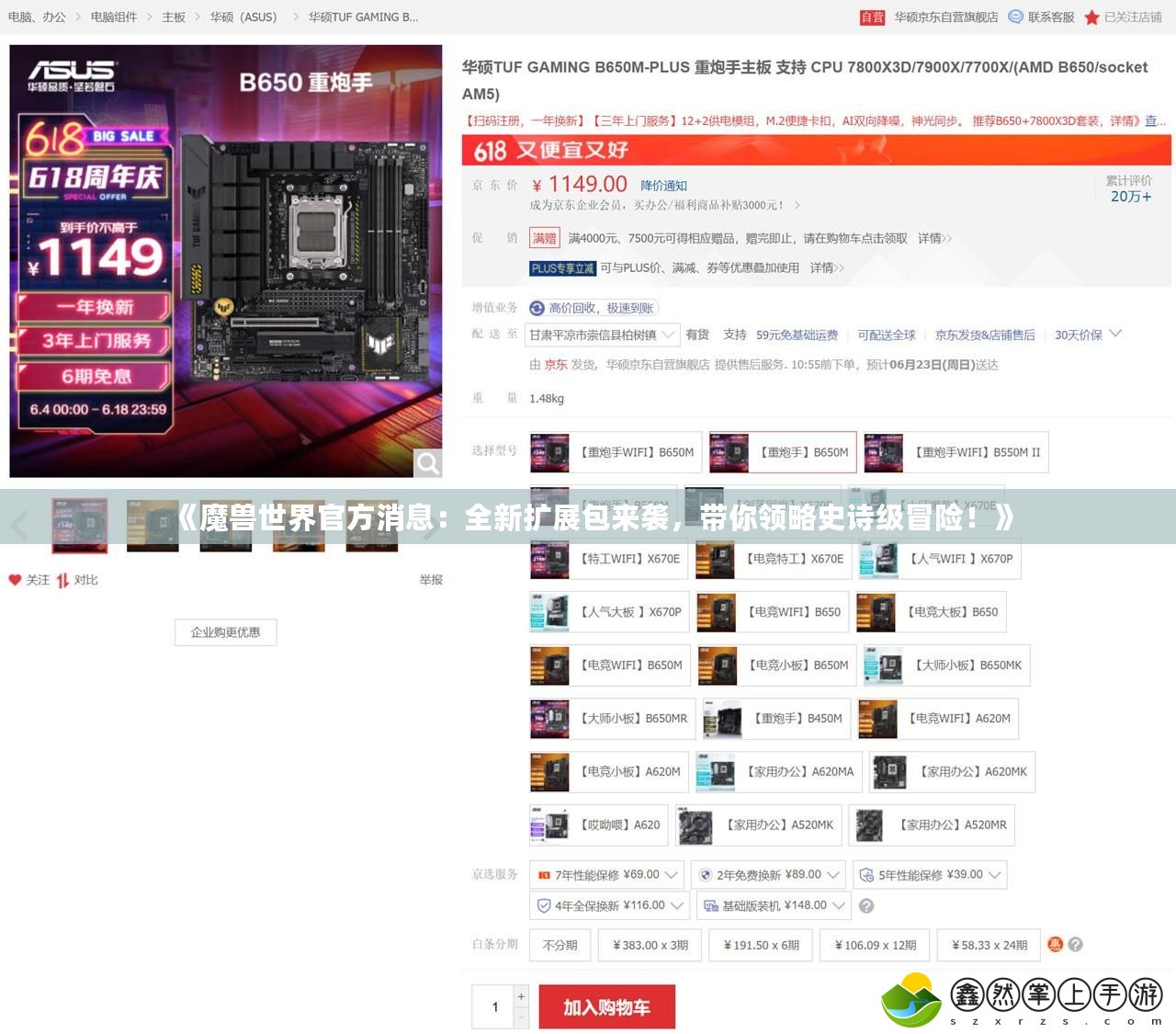
Task: Click the magnifier icon on product image
Action: tap(427, 463)
